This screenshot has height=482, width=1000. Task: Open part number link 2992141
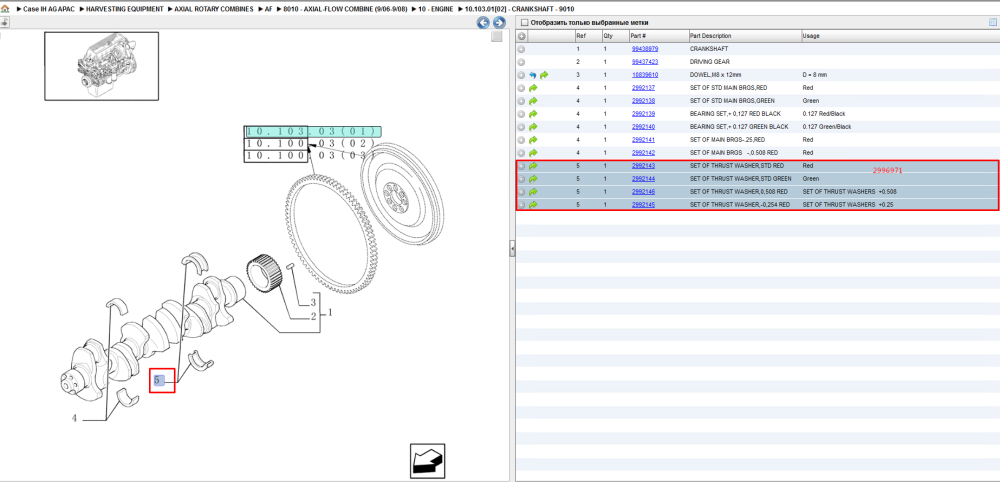[643, 140]
